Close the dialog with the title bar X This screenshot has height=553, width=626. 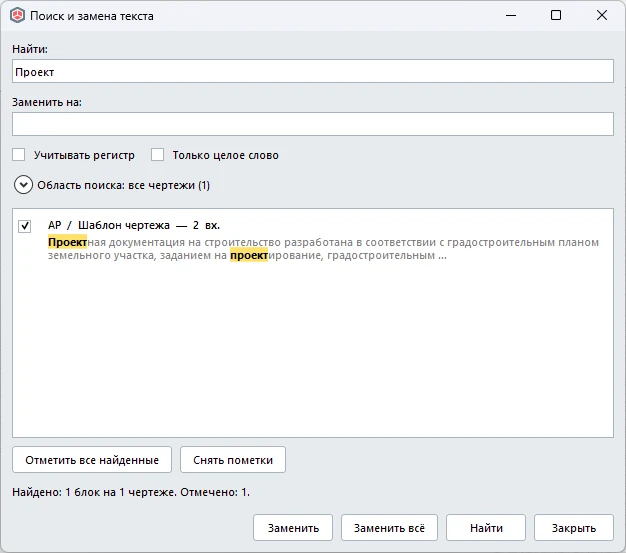click(602, 16)
